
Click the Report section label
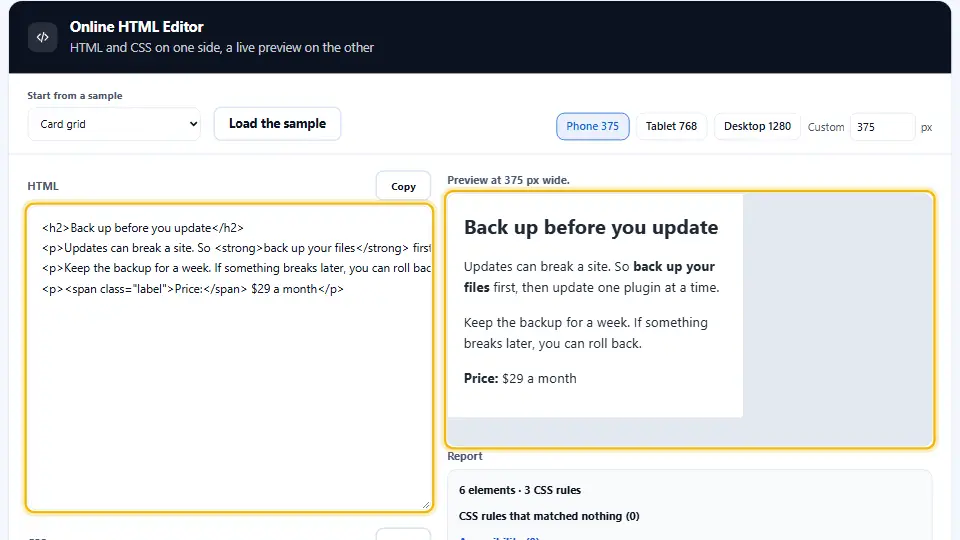click(465, 456)
